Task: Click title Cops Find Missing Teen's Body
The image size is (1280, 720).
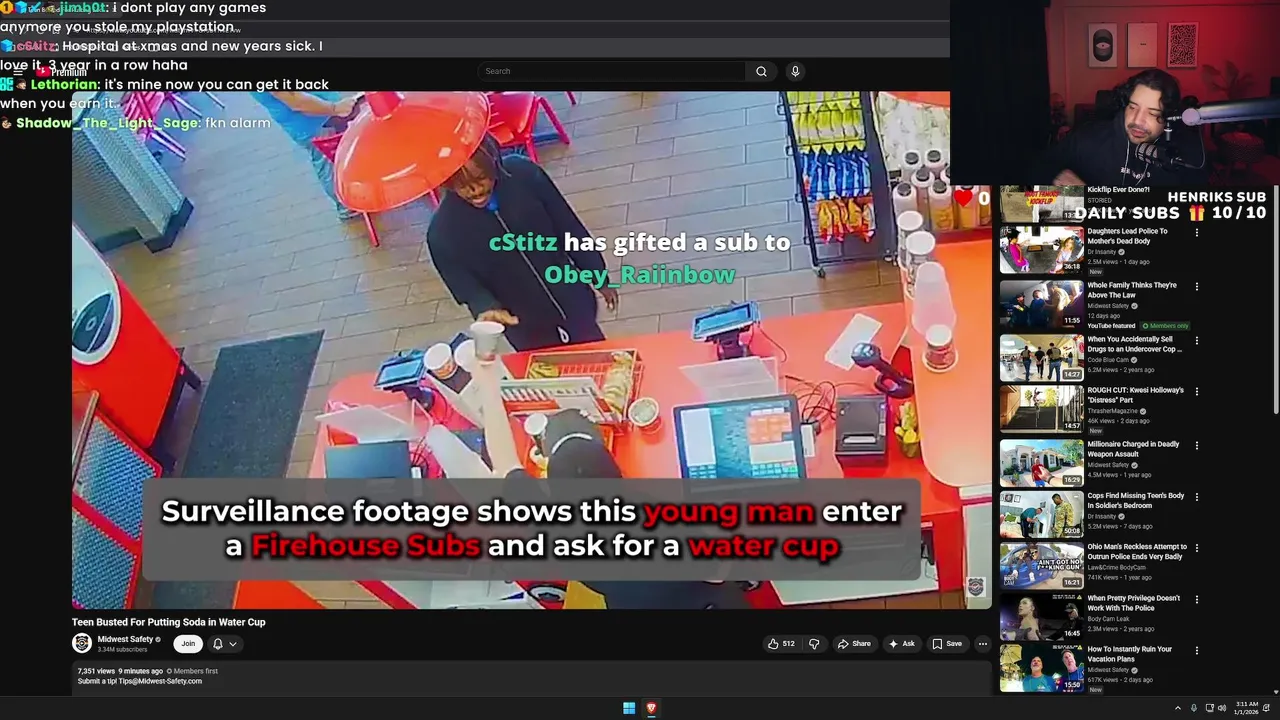Action: pyautogui.click(x=1135, y=500)
